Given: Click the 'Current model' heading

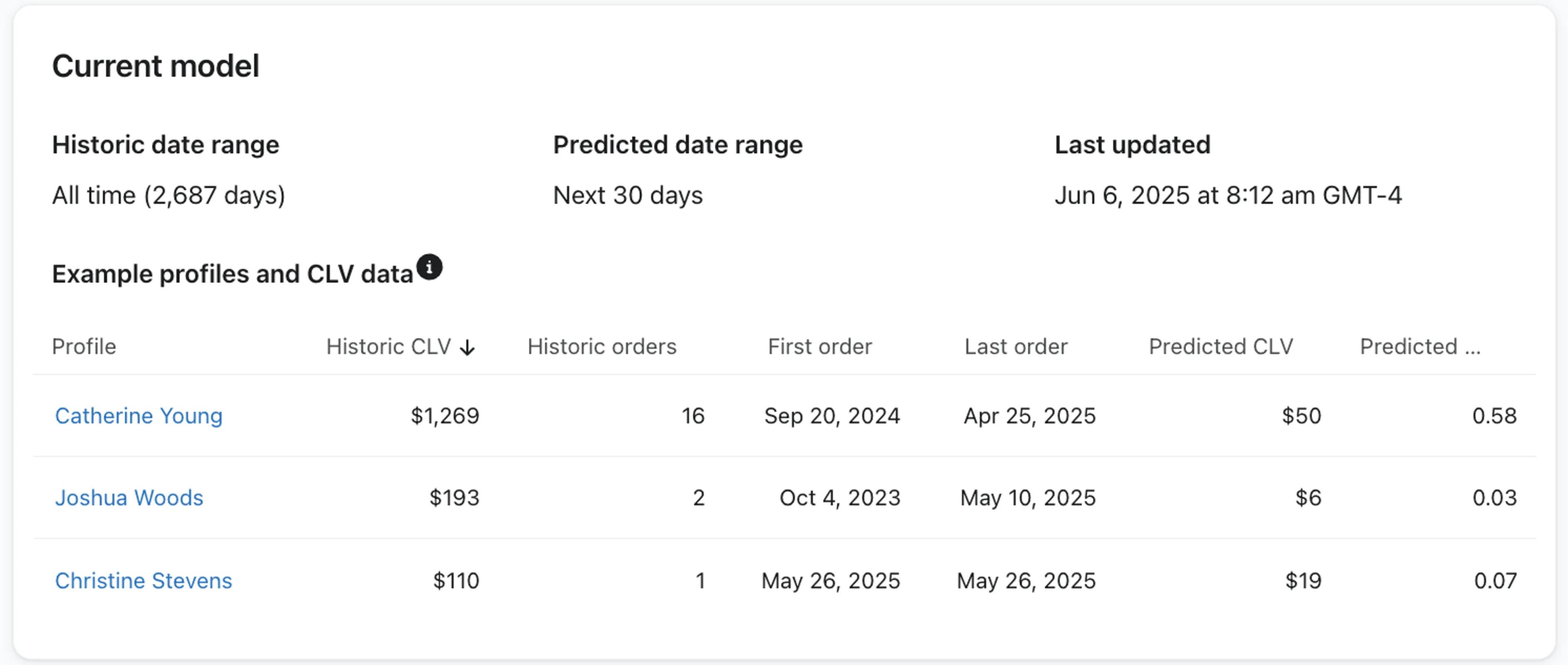Looking at the screenshot, I should [x=156, y=66].
